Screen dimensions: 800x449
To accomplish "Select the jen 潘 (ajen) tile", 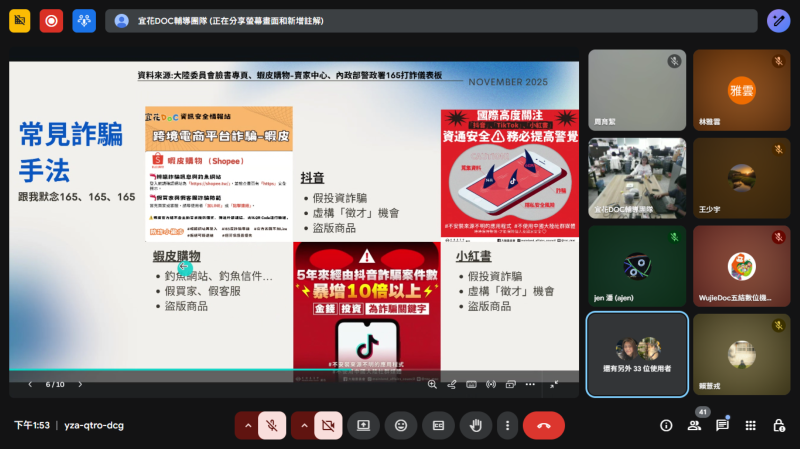I will click(x=637, y=266).
